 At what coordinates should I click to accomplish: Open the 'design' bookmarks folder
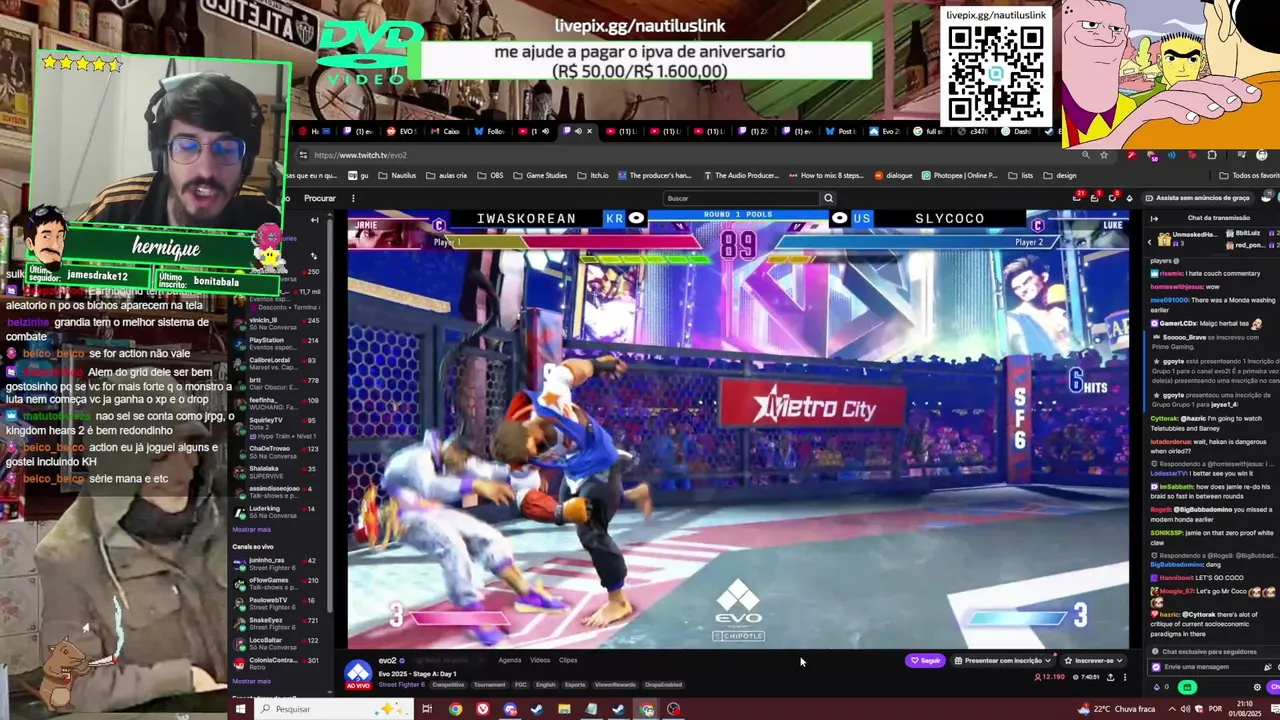[1060, 175]
